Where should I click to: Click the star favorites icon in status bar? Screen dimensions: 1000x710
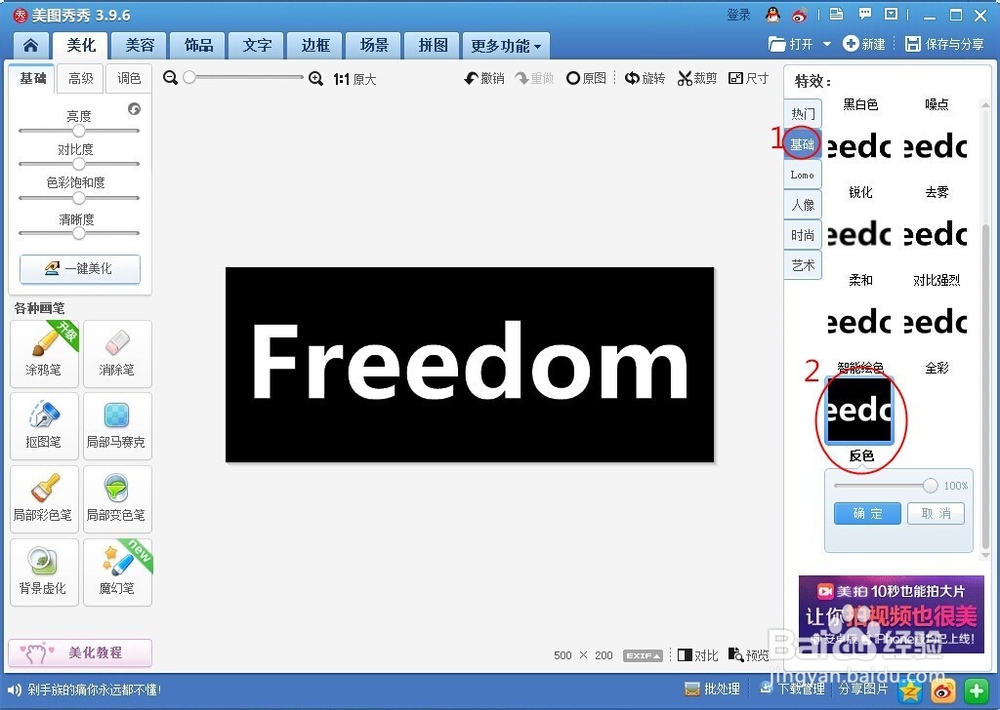coord(910,690)
